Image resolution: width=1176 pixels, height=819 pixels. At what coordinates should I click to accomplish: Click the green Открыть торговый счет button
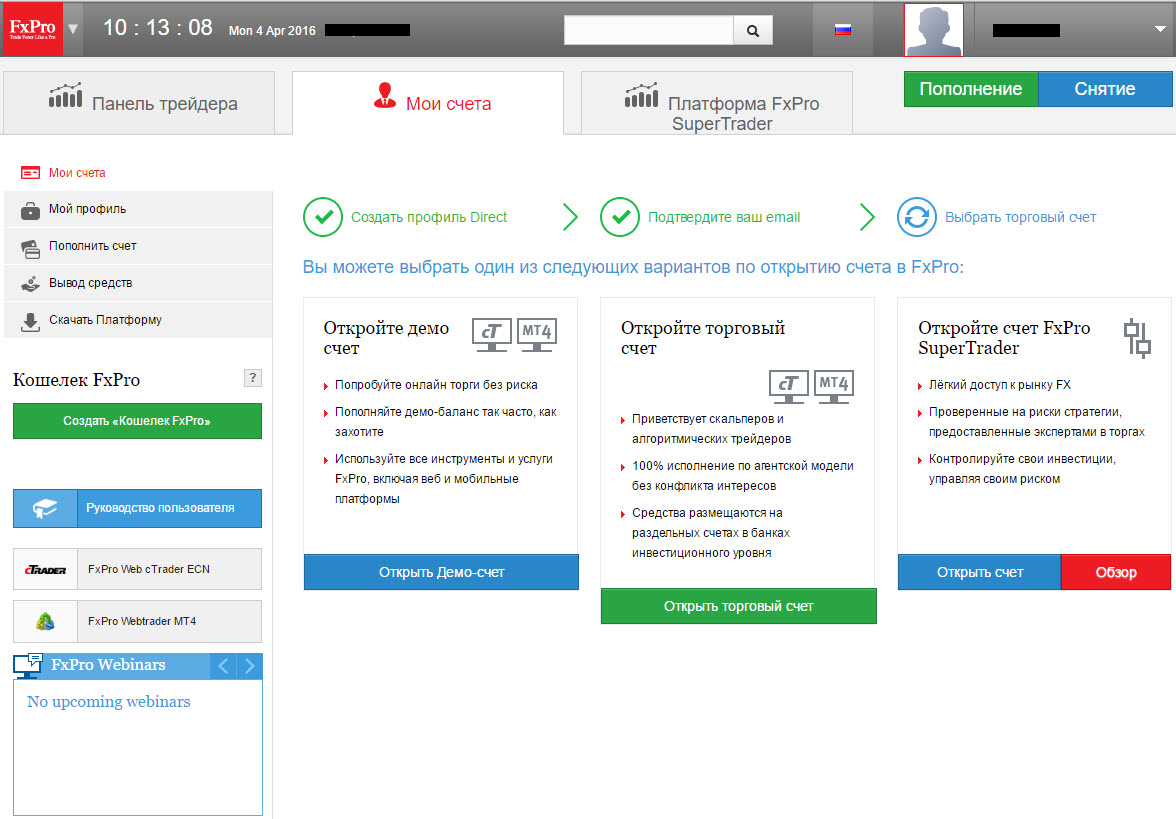[x=739, y=606]
